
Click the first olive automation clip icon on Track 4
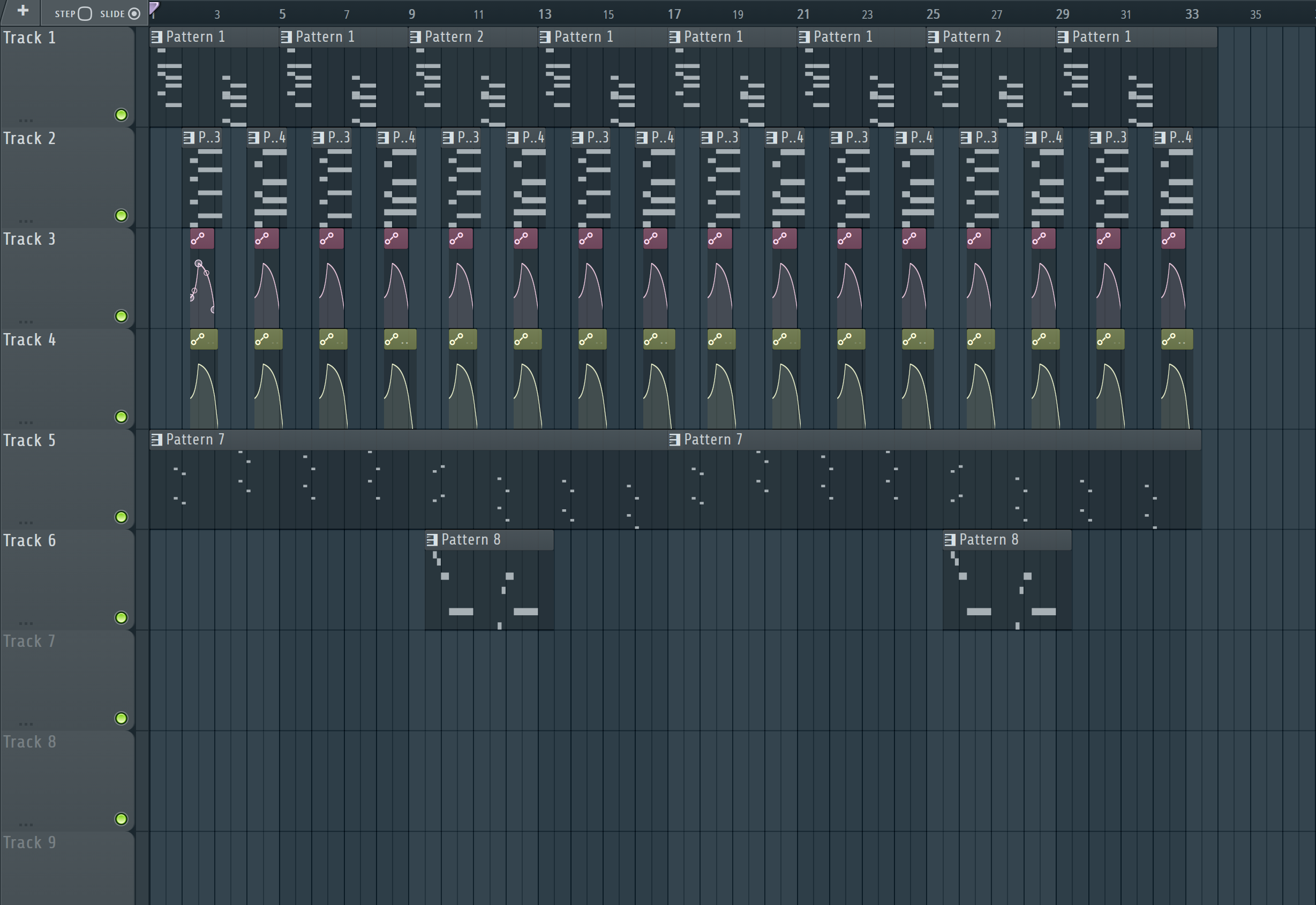(x=198, y=339)
